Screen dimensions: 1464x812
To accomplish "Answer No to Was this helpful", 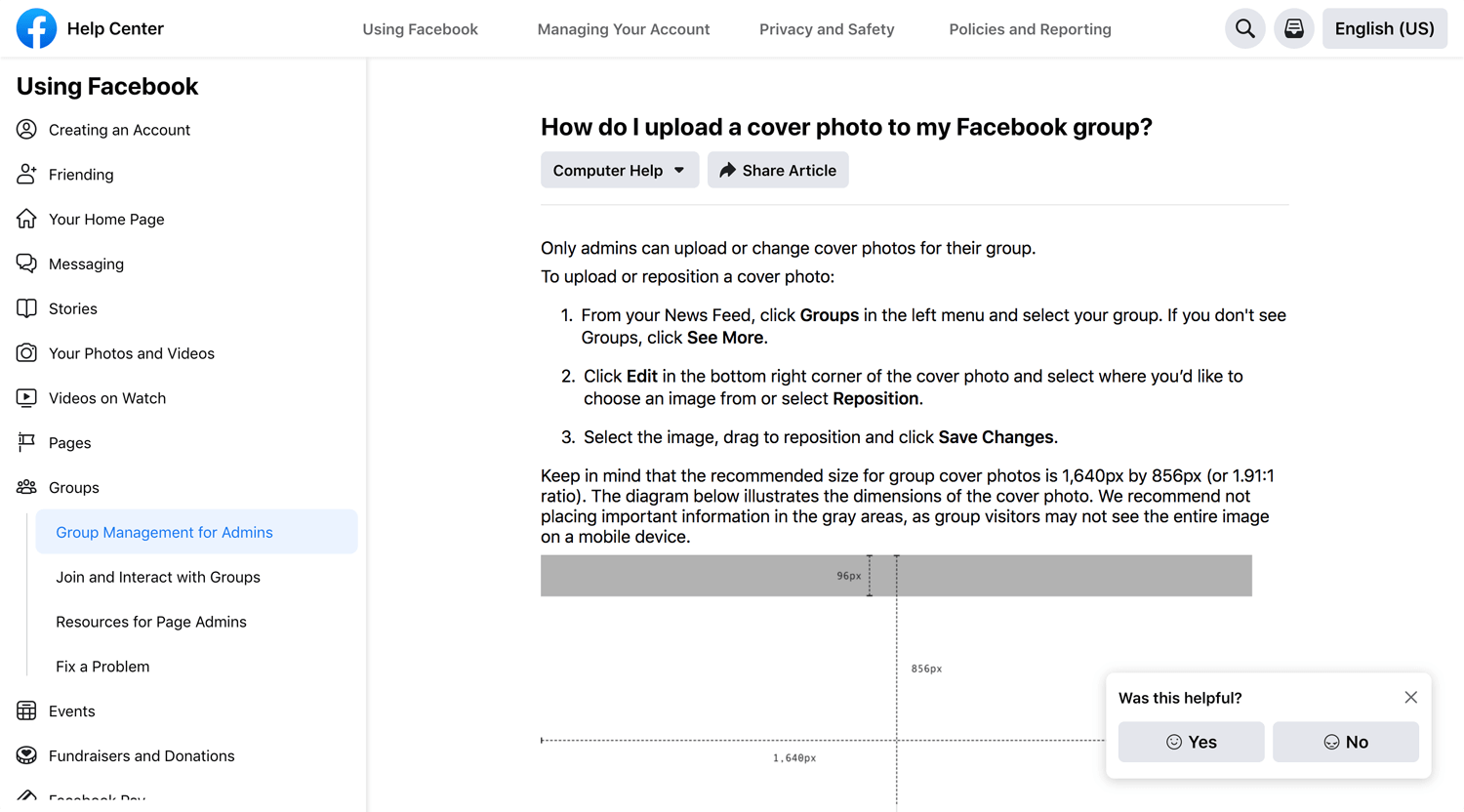I will pos(1346,742).
